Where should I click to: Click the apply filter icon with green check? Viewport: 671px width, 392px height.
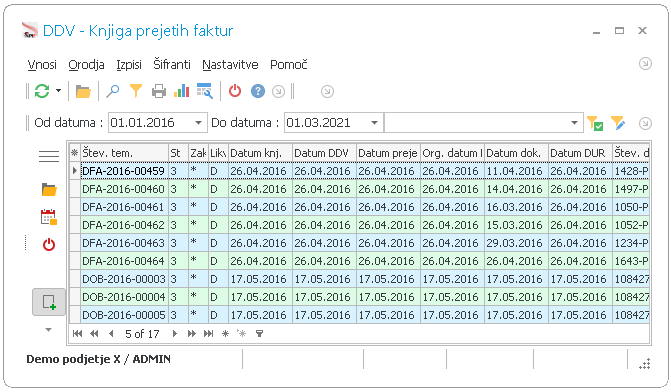[595, 123]
